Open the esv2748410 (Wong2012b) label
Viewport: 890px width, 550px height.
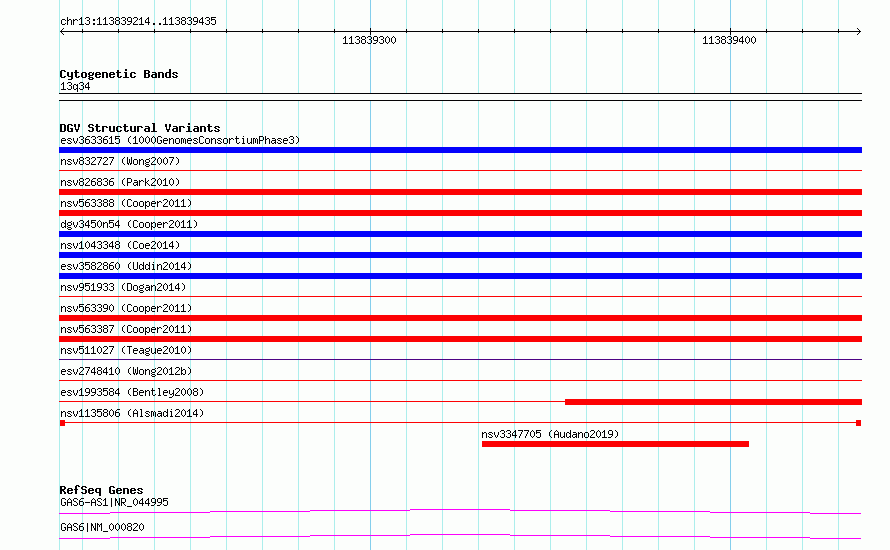click(x=126, y=371)
